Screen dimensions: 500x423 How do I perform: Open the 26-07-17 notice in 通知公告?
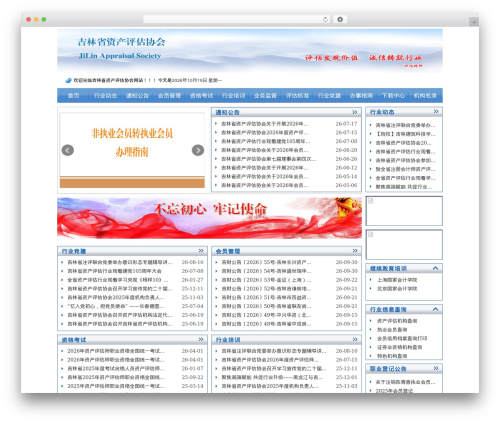pyautogui.click(x=265, y=124)
